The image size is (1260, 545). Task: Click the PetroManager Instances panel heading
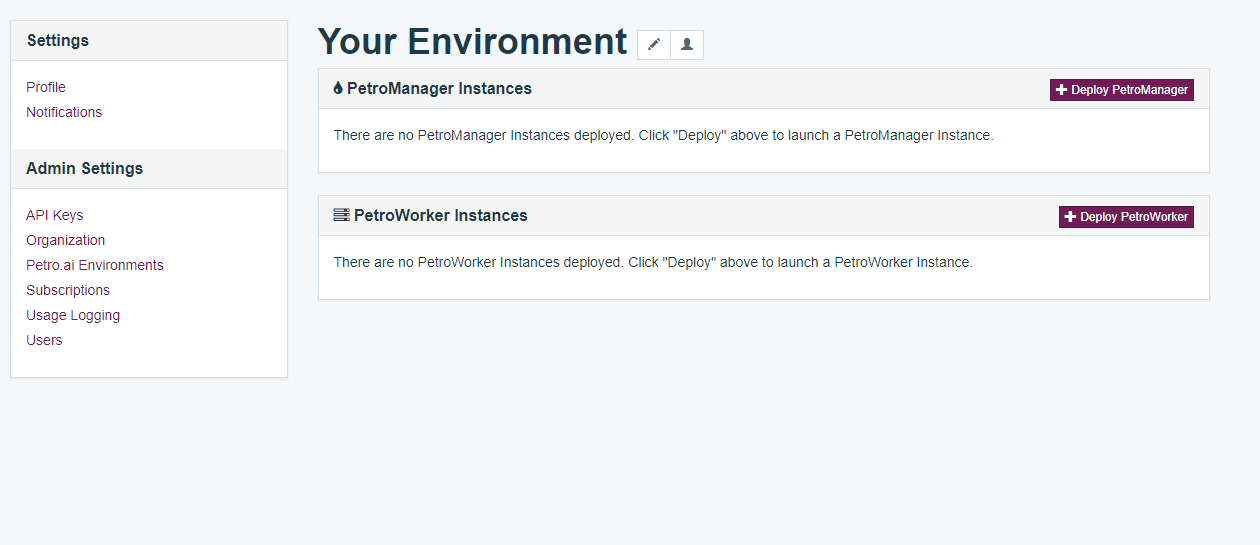(439, 89)
